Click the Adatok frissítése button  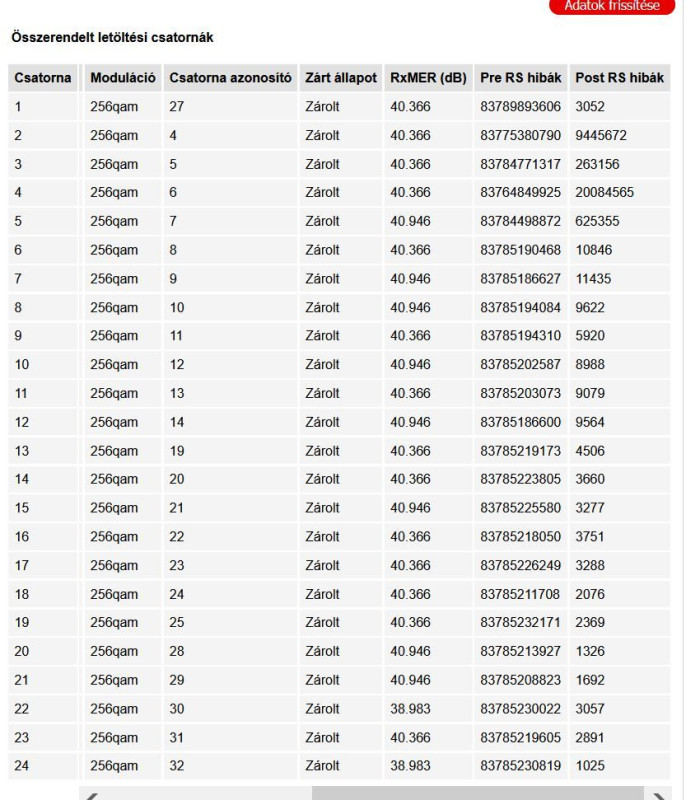point(612,6)
